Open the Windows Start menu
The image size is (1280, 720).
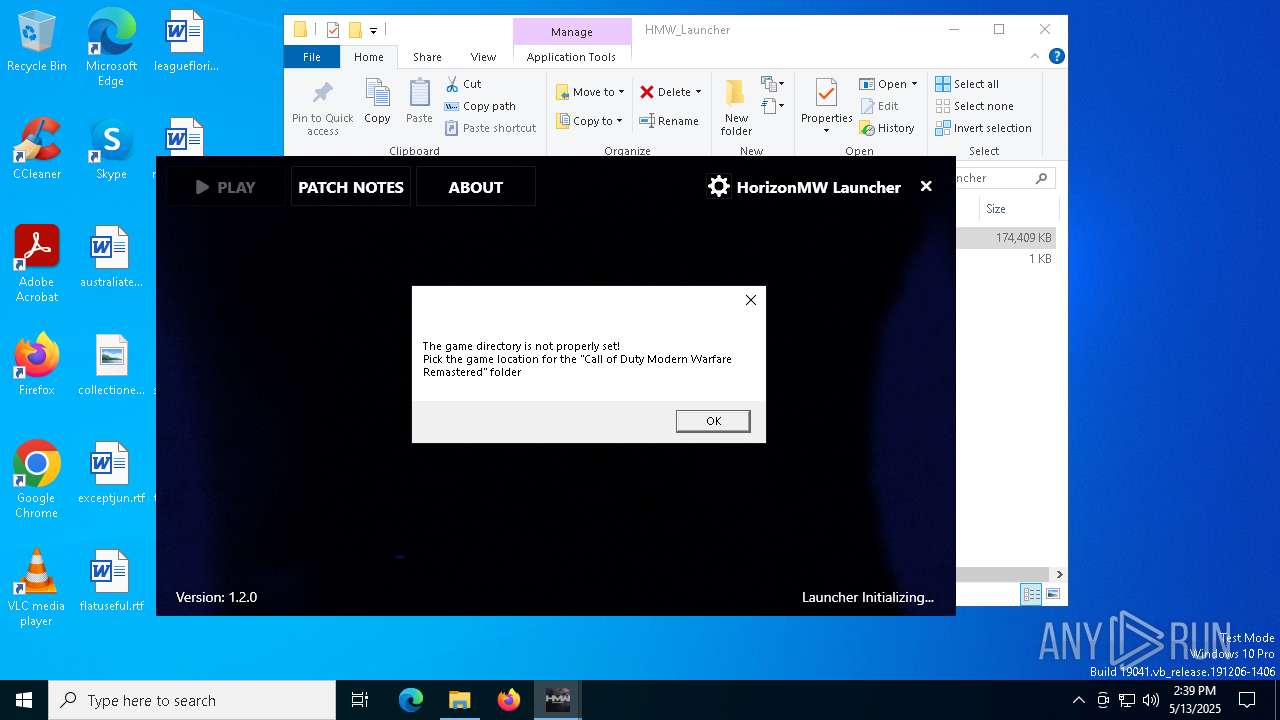click(24, 700)
